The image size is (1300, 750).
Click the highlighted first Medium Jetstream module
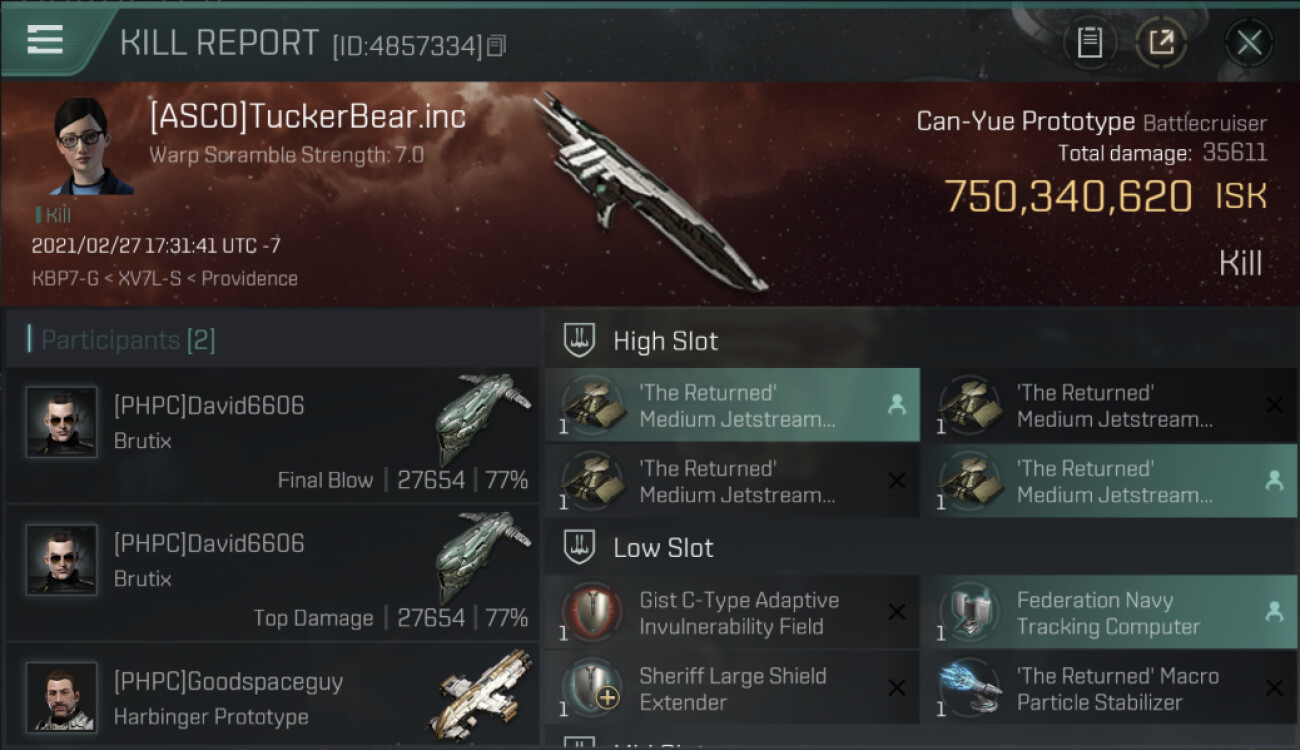point(732,405)
